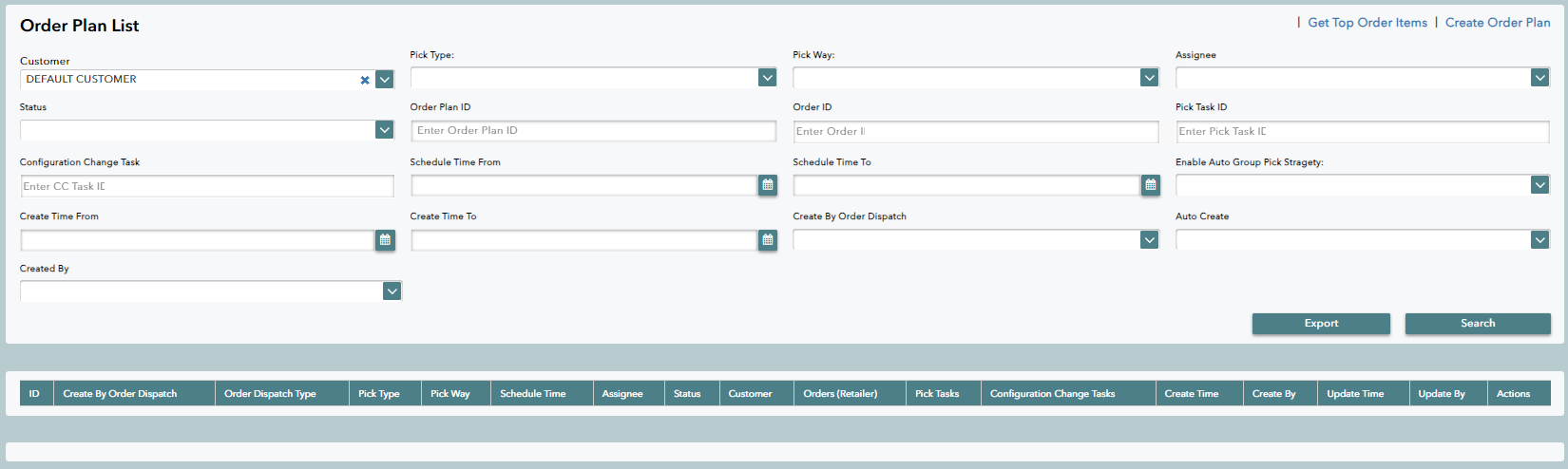Open the Create By Order Dispatch dropdown
Image resolution: width=1568 pixels, height=469 pixels.
[x=1150, y=240]
